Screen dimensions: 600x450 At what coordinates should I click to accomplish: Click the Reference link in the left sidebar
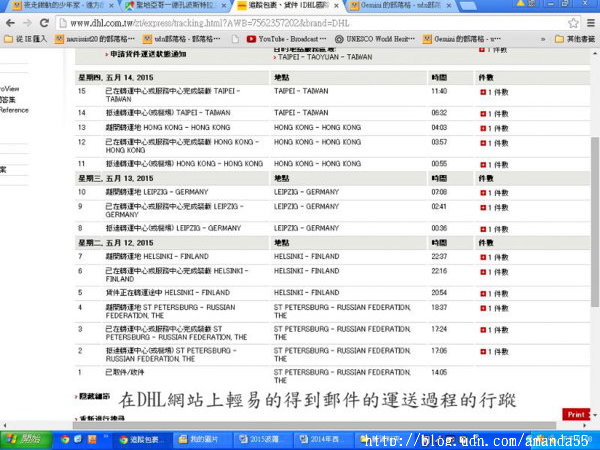[14, 110]
